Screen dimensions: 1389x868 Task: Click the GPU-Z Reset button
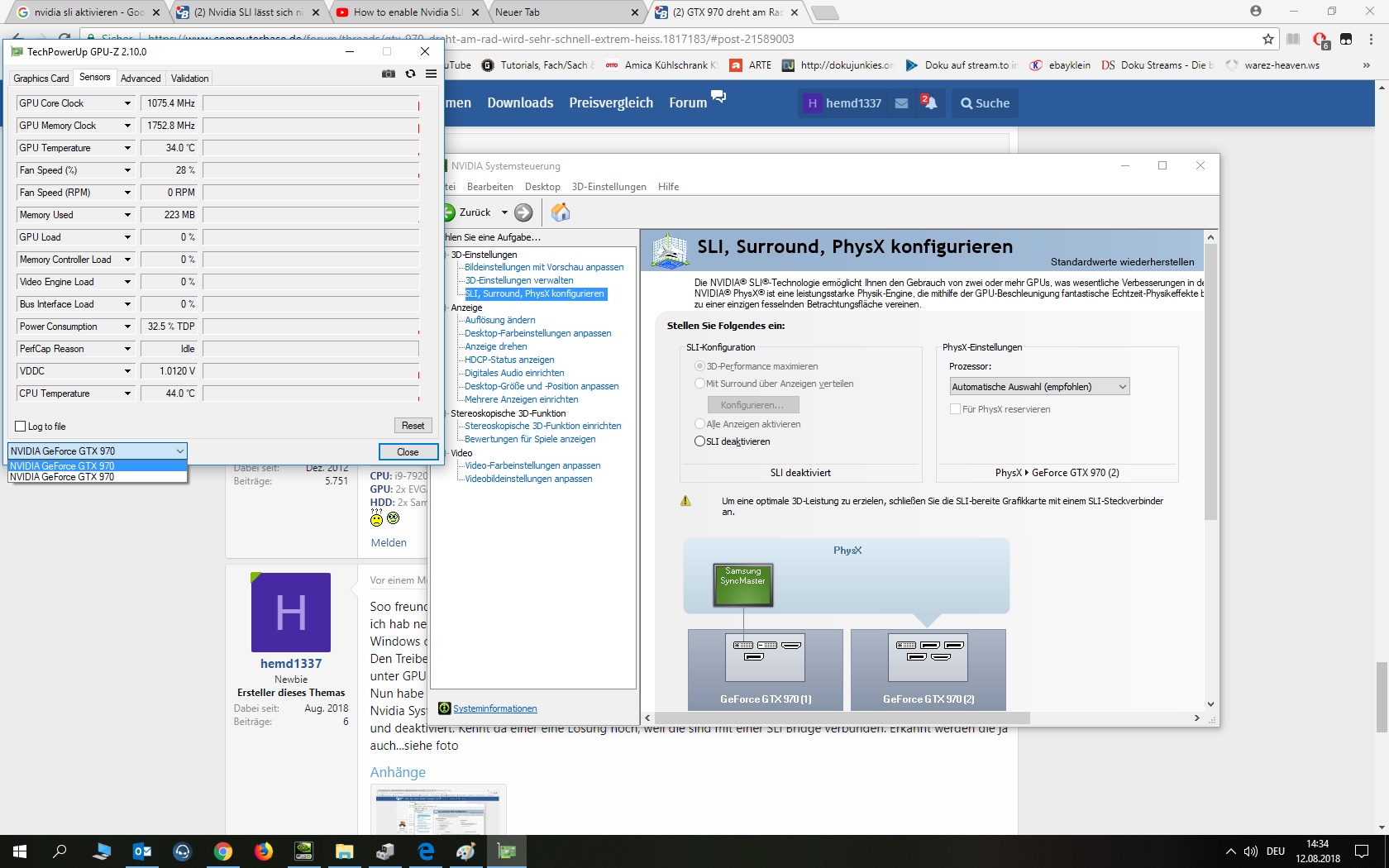point(413,426)
